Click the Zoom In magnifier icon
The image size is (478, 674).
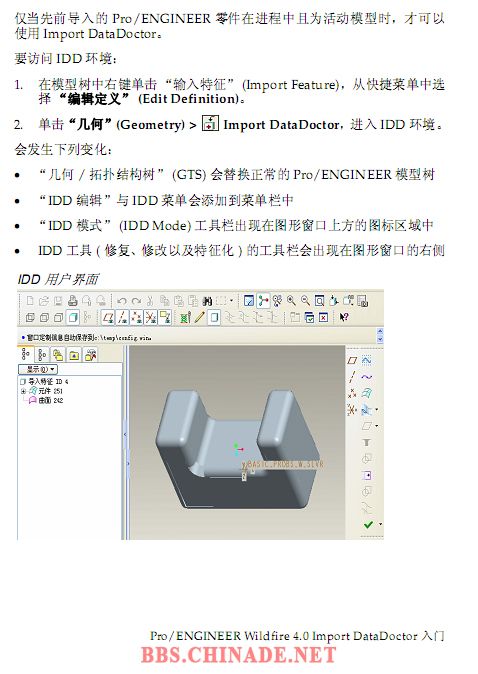(291, 300)
